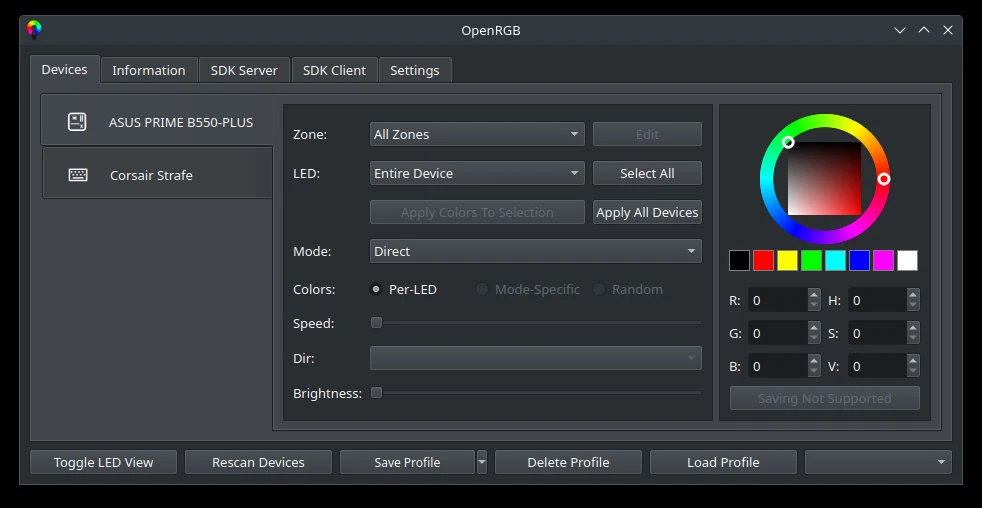
Task: Decrease the S value with down arrow
Action: [x=913, y=339]
